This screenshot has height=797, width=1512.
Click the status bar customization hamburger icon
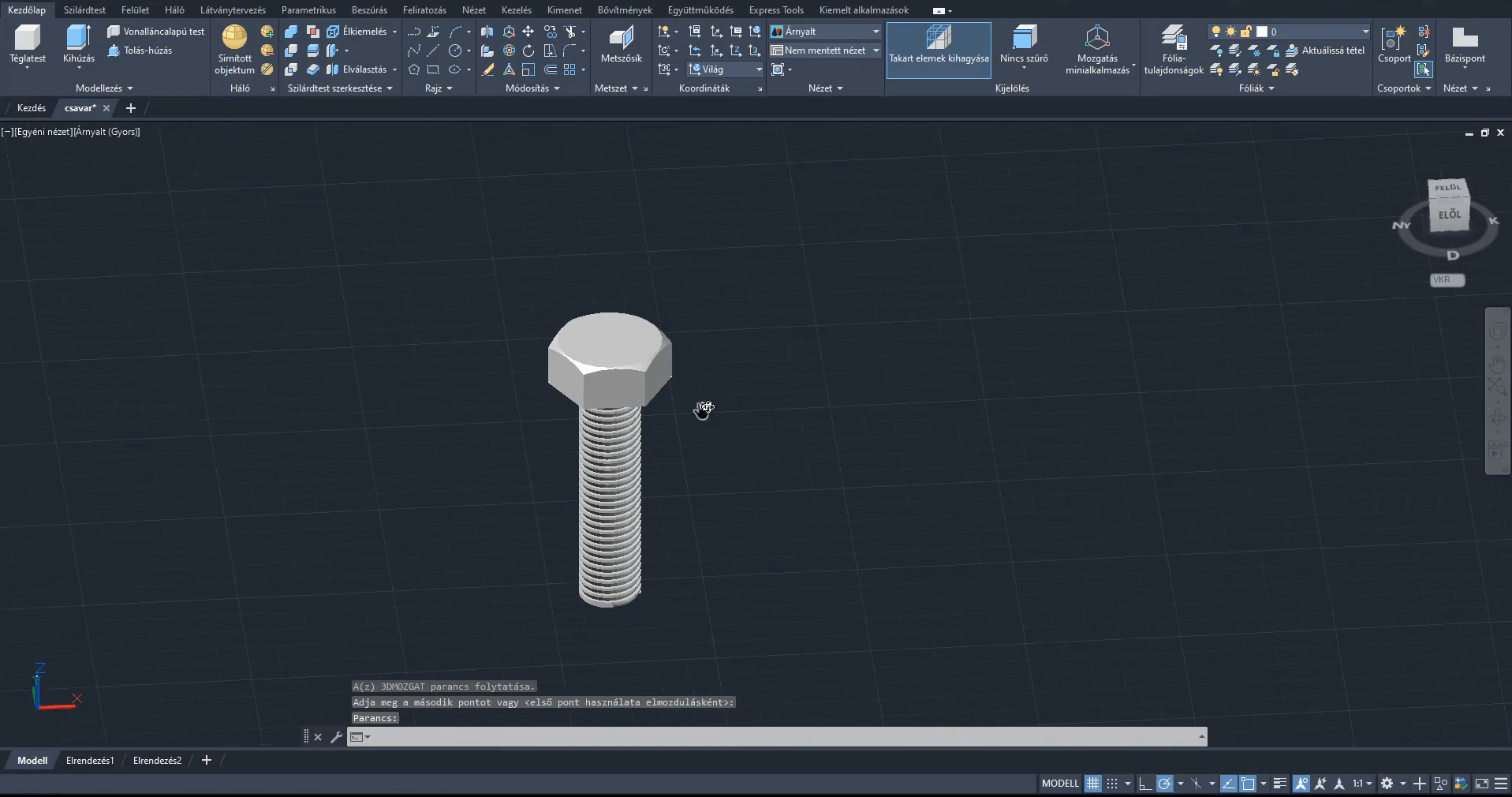point(1500,784)
